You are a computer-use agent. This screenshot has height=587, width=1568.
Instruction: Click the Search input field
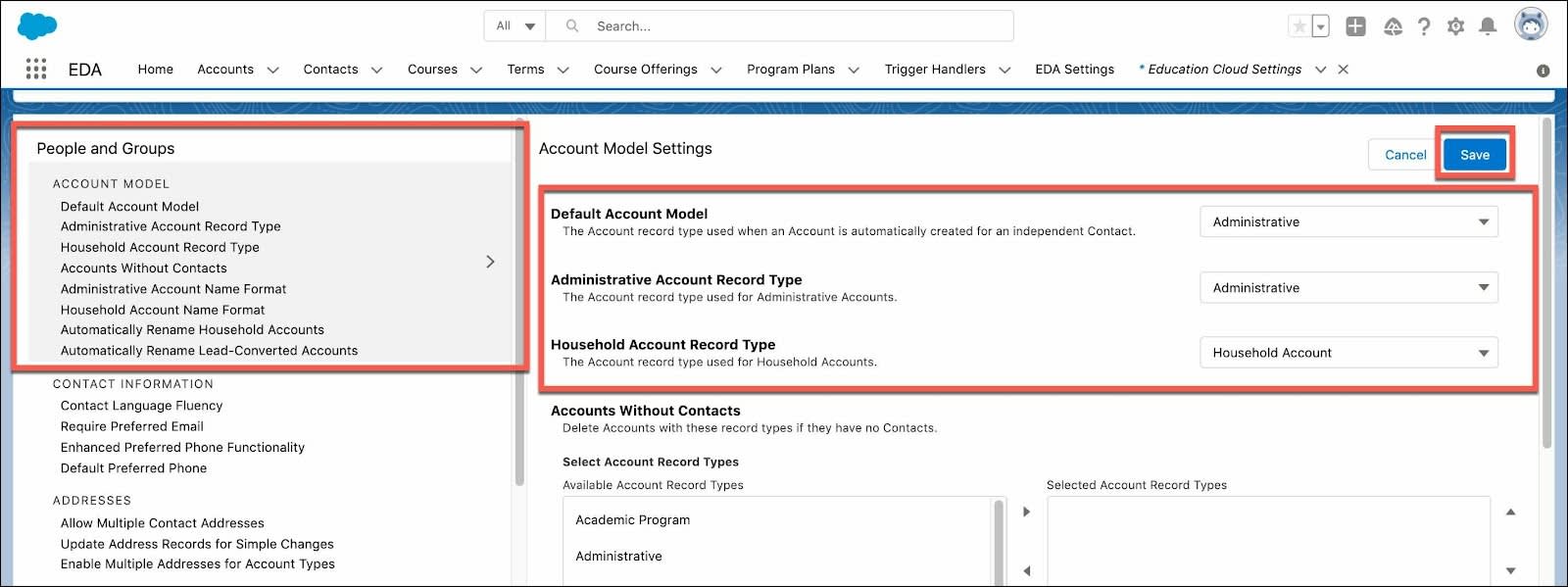pos(779,26)
